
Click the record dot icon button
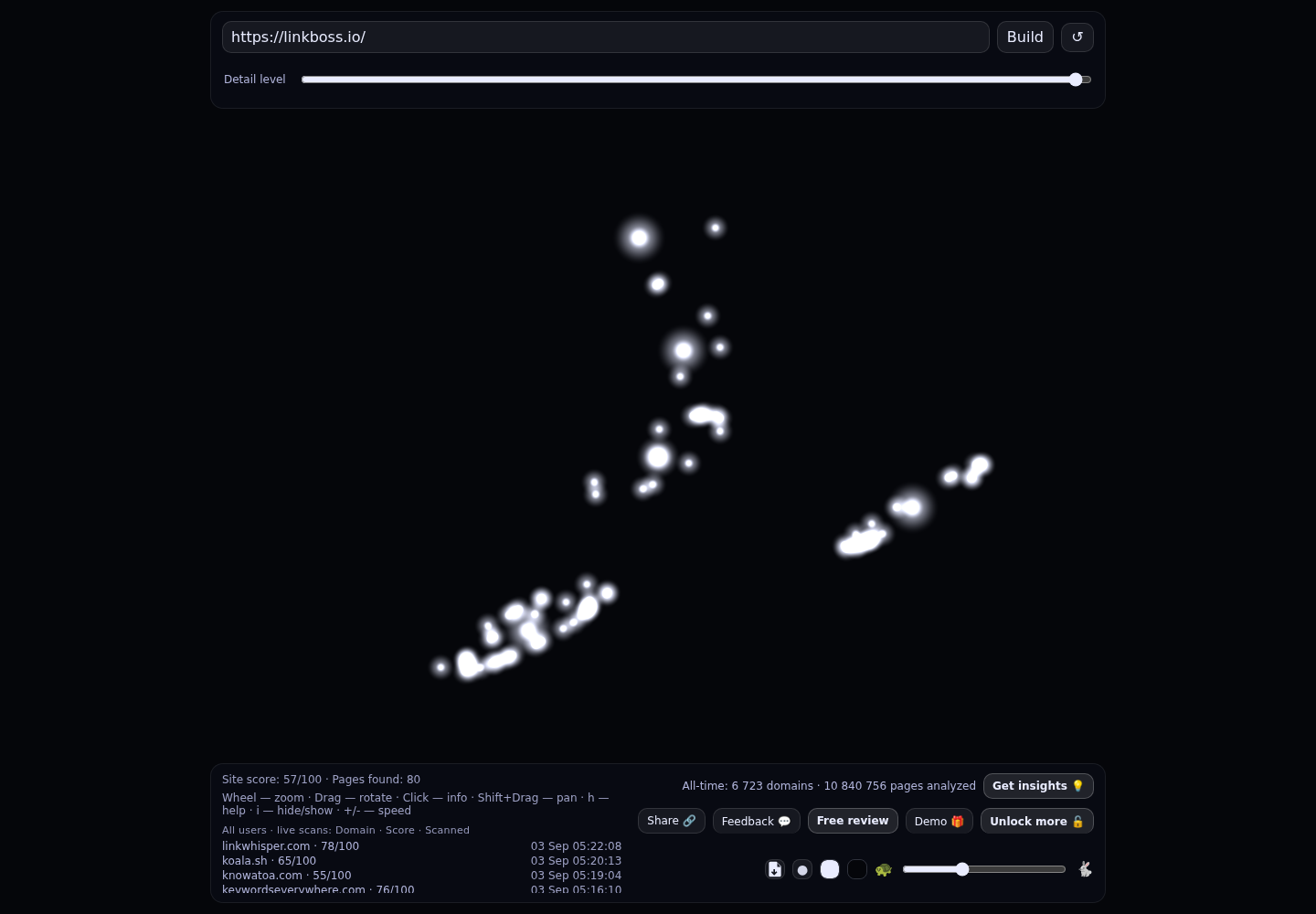coord(802,869)
